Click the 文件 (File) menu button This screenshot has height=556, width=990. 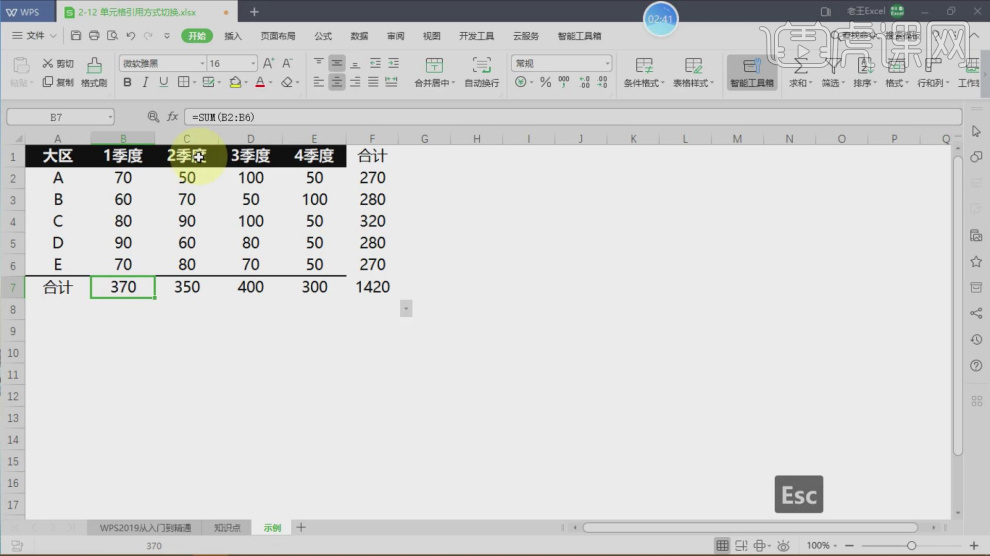[36, 36]
